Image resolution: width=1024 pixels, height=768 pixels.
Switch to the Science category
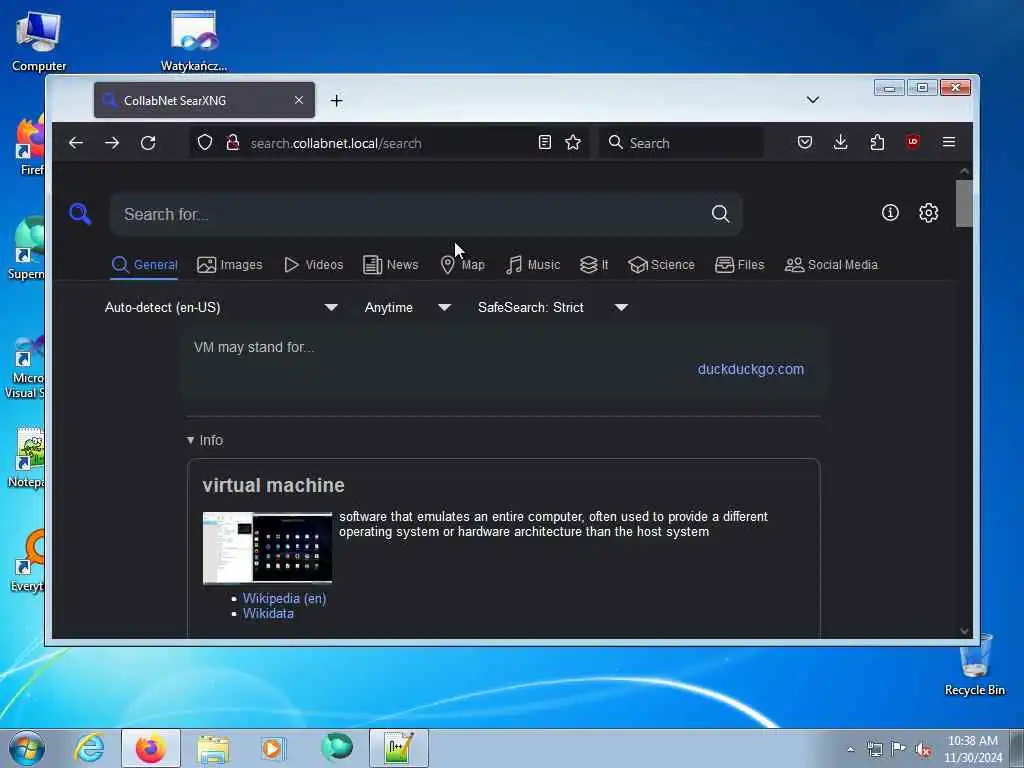tap(661, 264)
